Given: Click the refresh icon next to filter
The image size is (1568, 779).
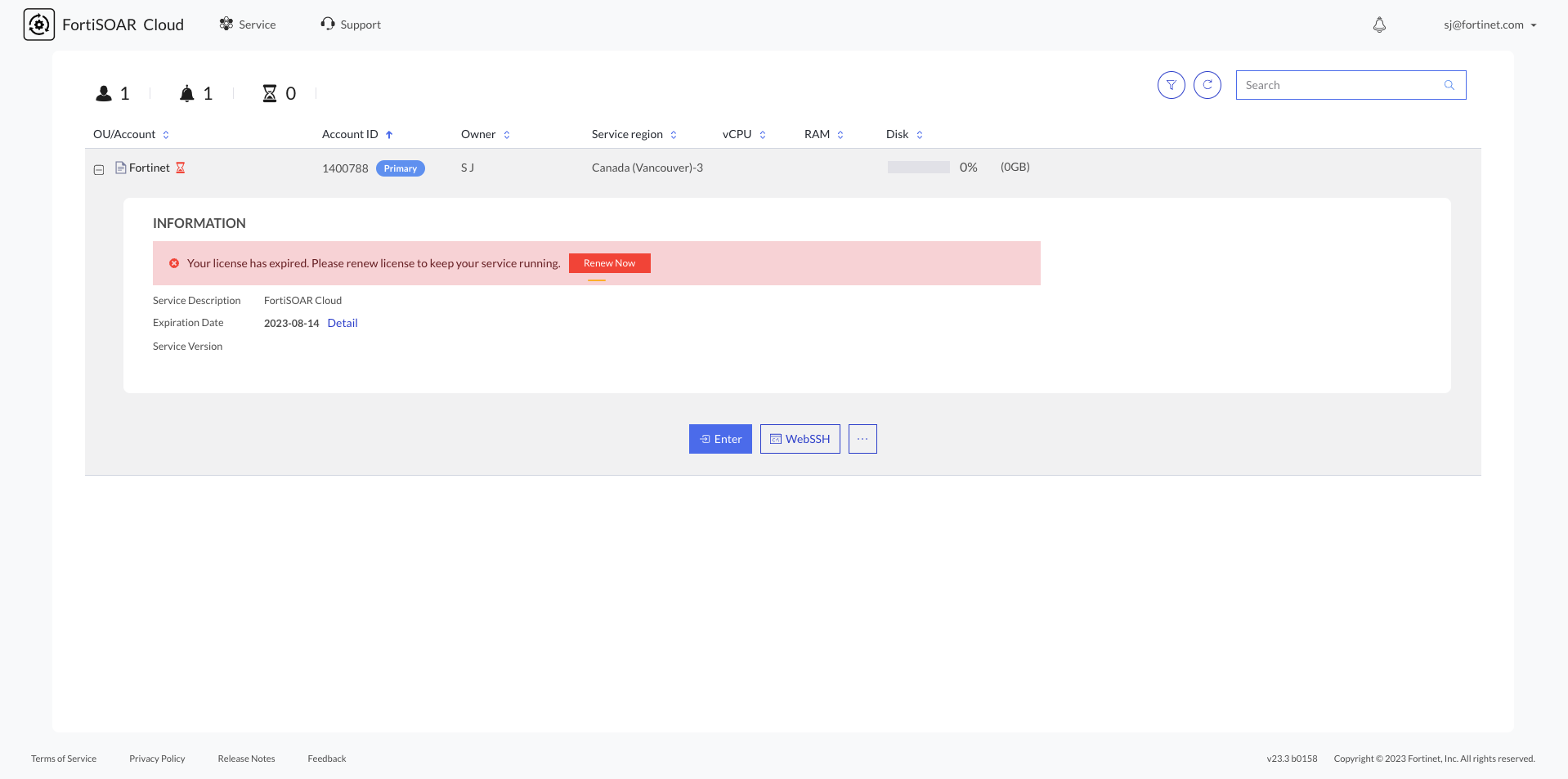Looking at the screenshot, I should tap(1207, 84).
